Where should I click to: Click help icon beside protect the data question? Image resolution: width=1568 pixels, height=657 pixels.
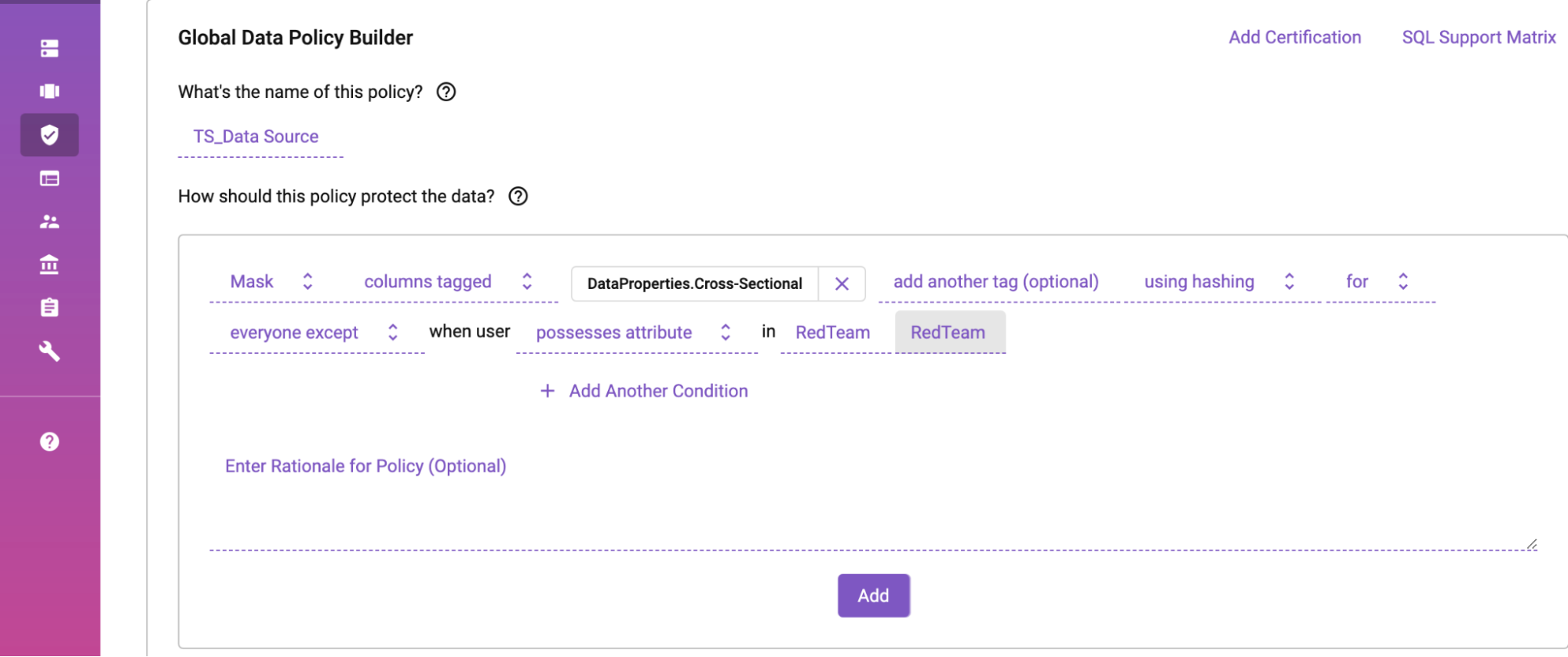(518, 196)
